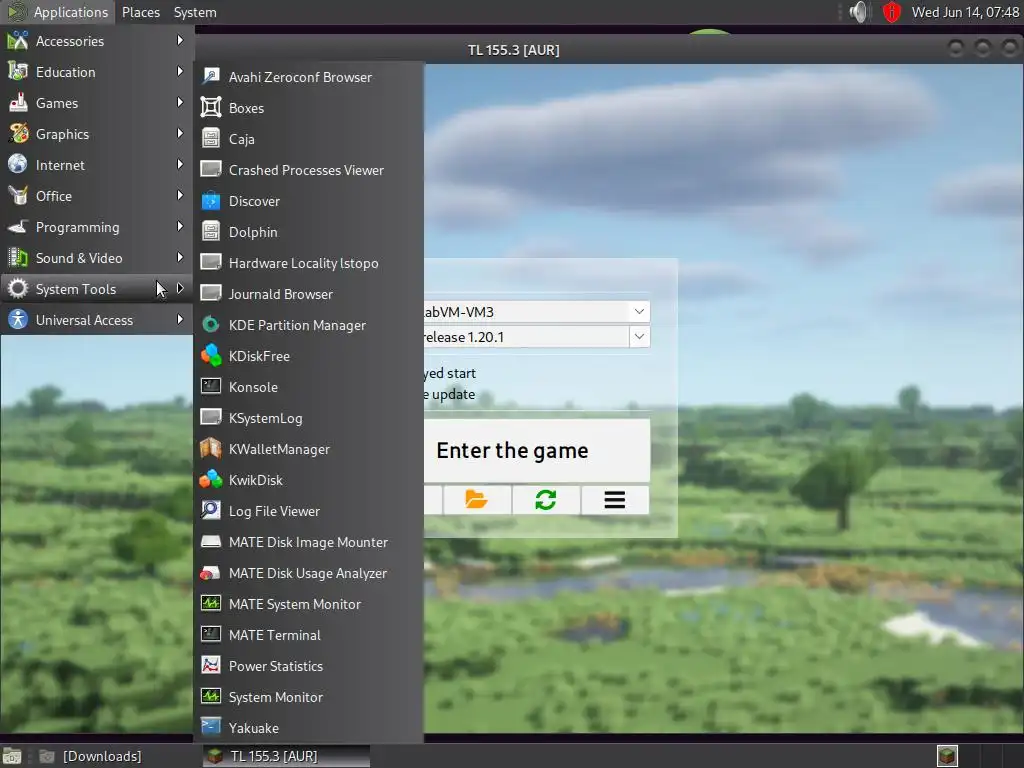Select TL 155.3 [AUR] taskbar button
The image size is (1024, 768).
[x=286, y=756]
